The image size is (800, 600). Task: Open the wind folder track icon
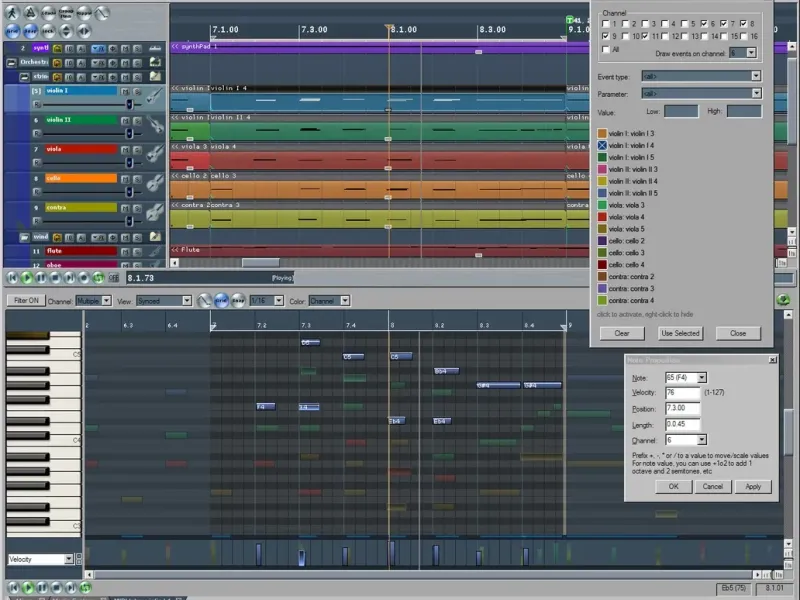tap(24, 237)
